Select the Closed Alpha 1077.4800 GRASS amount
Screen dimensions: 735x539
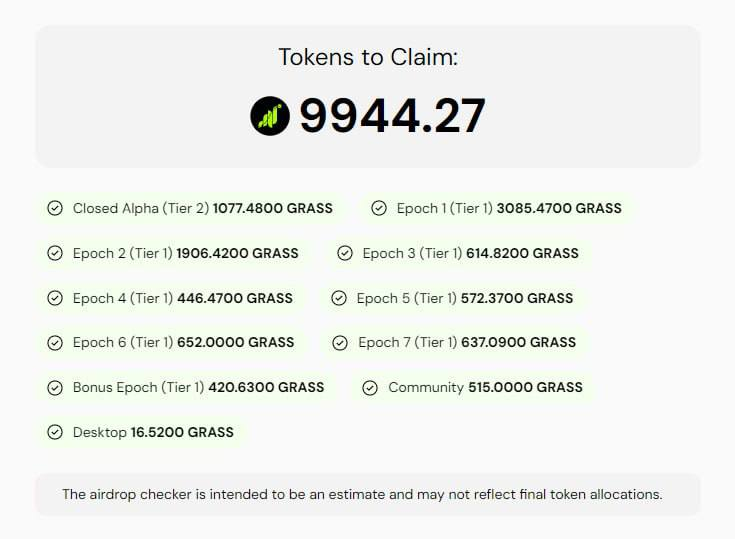click(273, 208)
